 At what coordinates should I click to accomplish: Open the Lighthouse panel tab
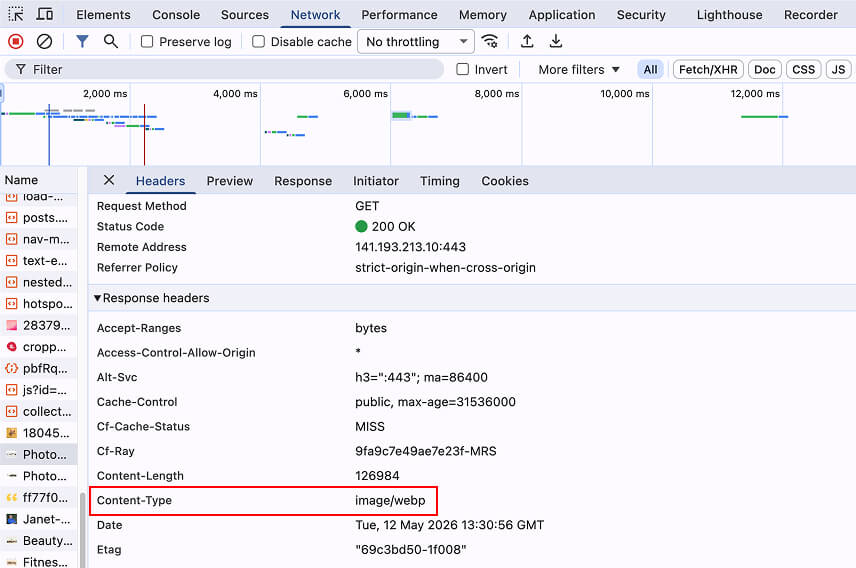tap(729, 15)
